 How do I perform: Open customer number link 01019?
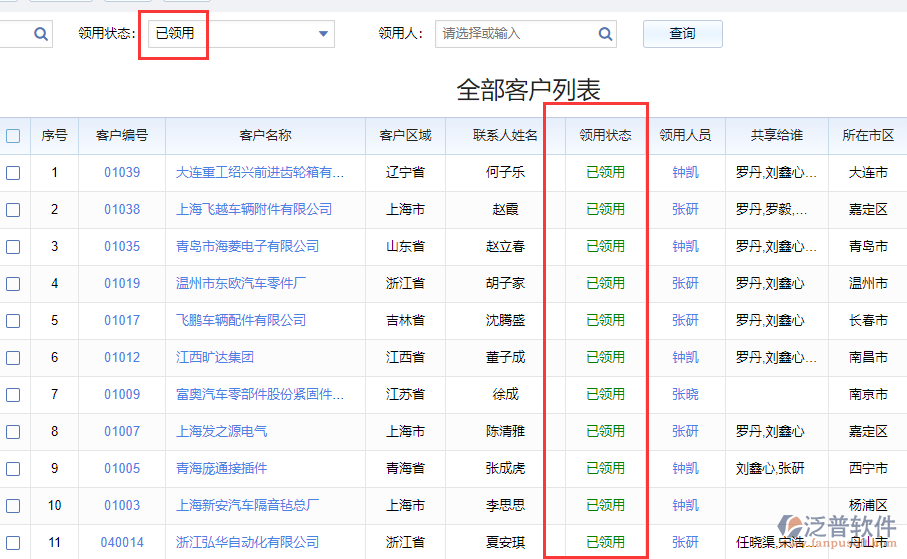[x=122, y=284]
